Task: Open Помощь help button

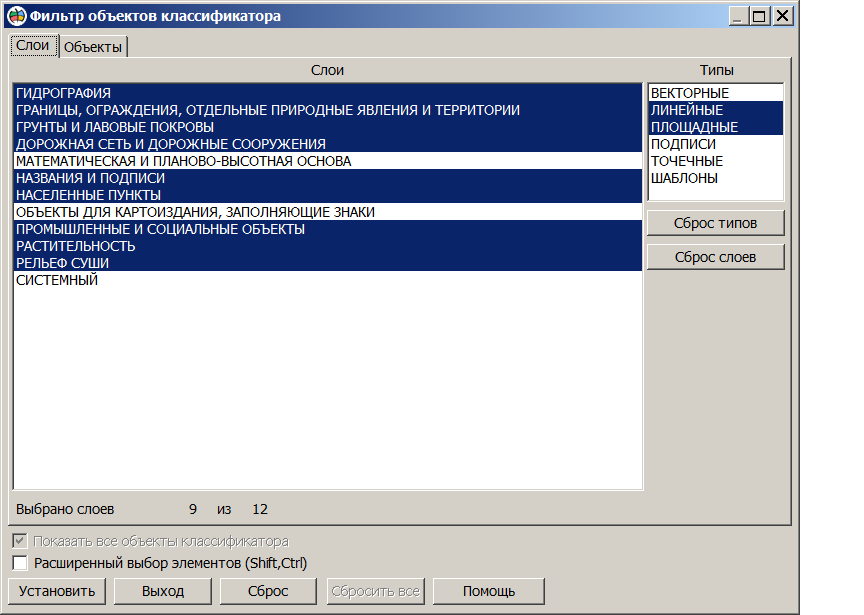Action: [489, 591]
